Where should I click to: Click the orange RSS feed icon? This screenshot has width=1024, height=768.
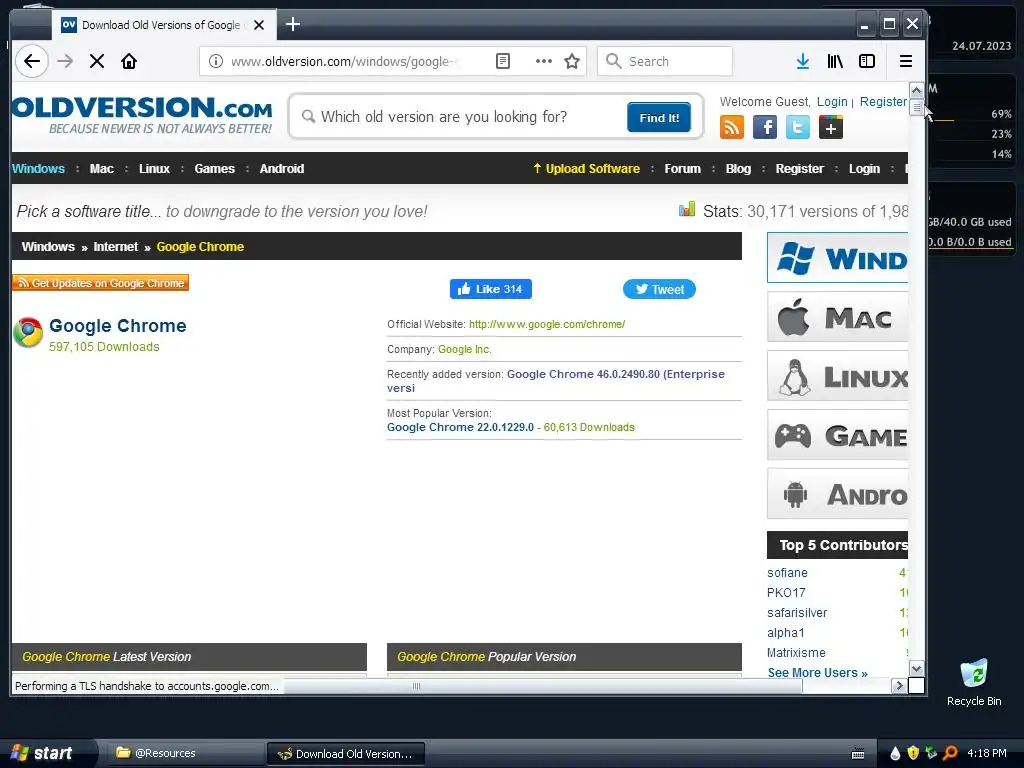[731, 127]
